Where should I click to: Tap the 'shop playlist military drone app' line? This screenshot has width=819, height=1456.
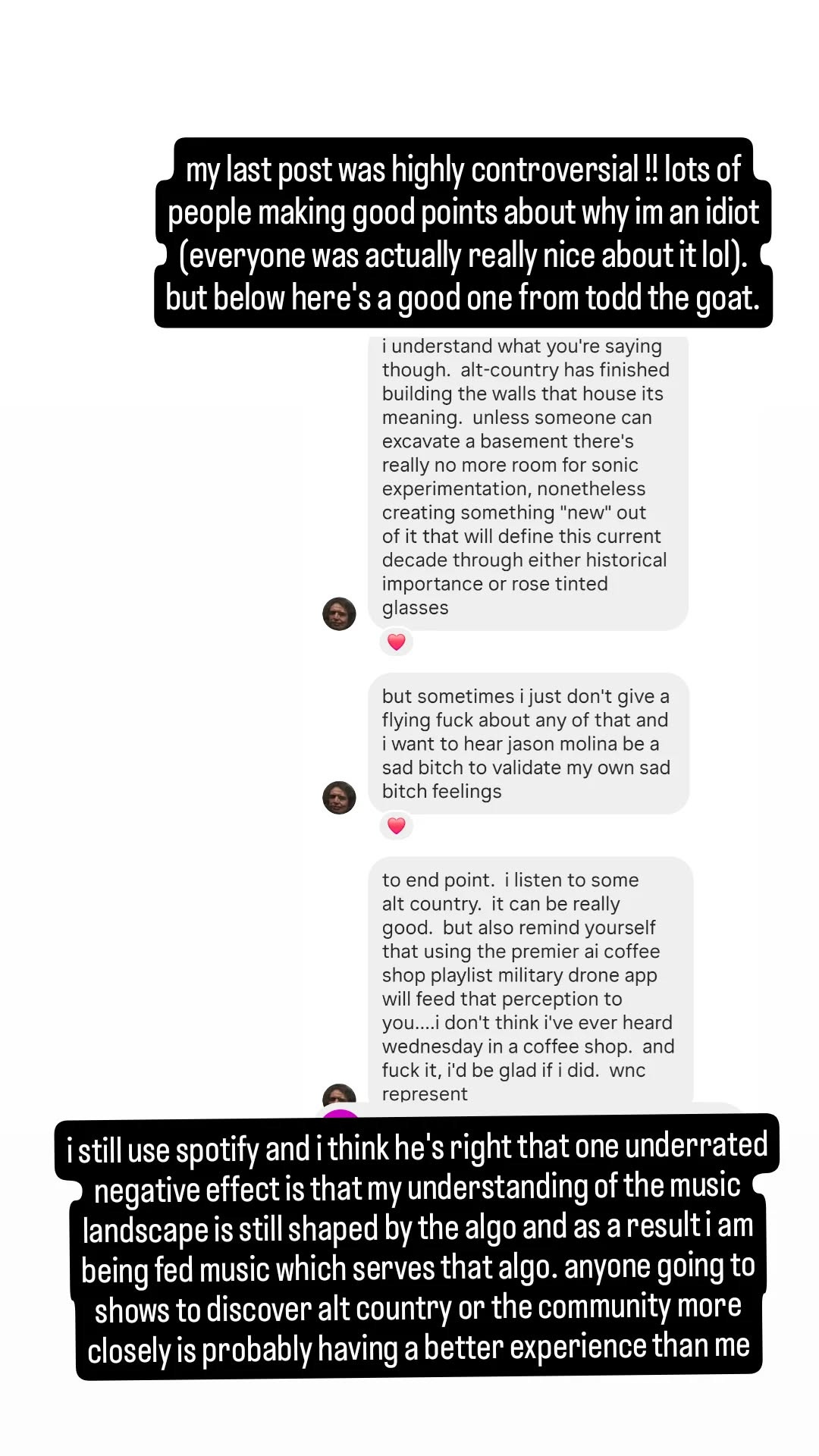tap(519, 975)
